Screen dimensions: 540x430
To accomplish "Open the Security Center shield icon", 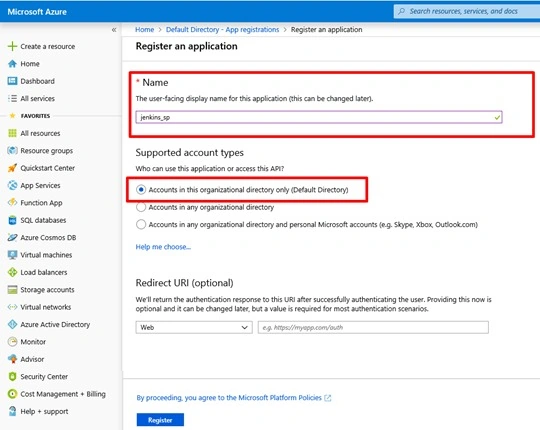I will coord(12,376).
